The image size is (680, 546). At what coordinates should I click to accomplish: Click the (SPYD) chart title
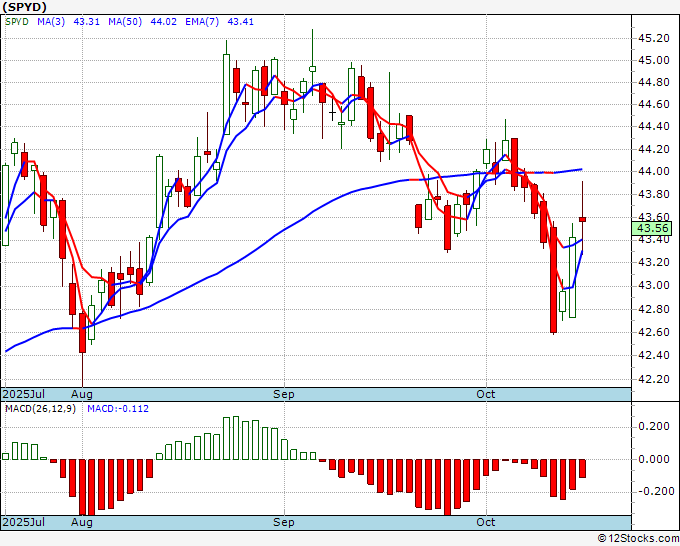[25, 7]
